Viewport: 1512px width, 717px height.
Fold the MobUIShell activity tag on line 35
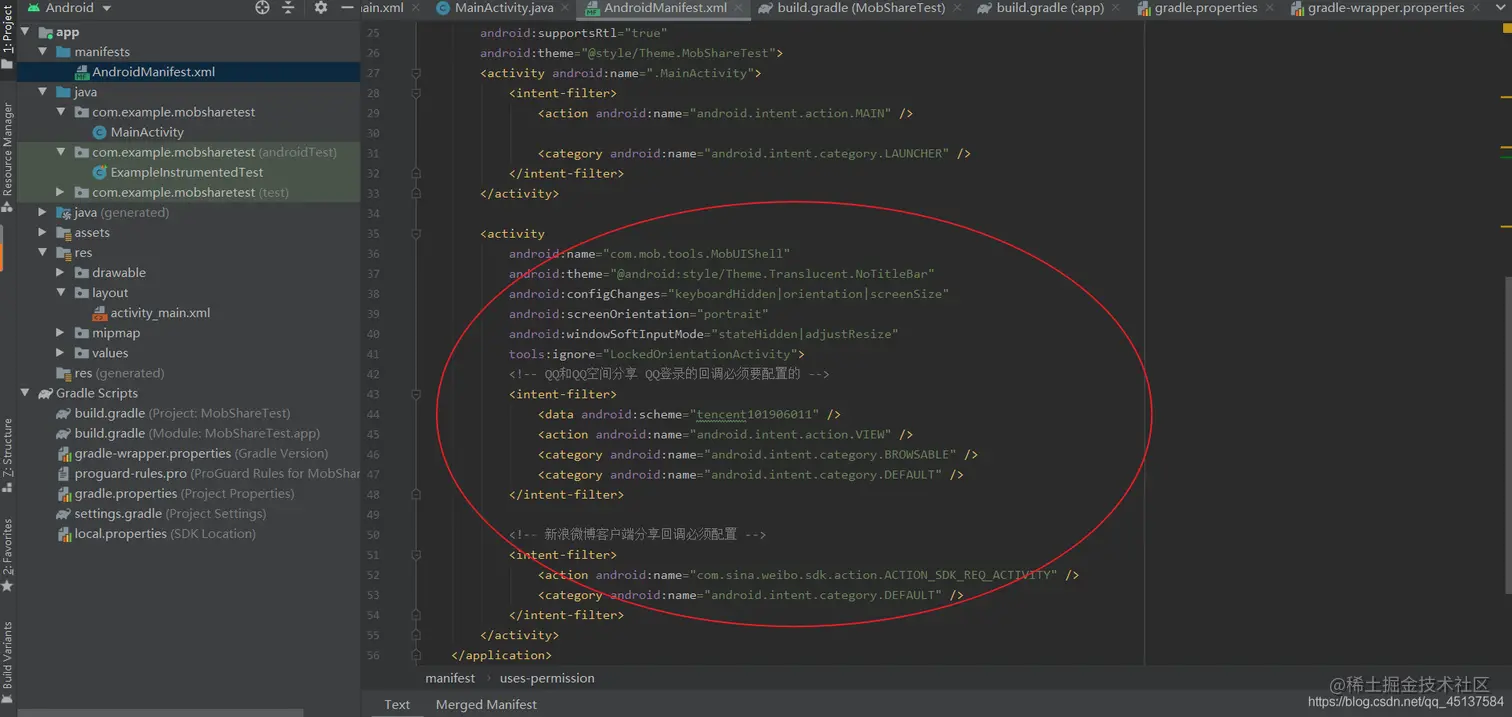pos(416,233)
